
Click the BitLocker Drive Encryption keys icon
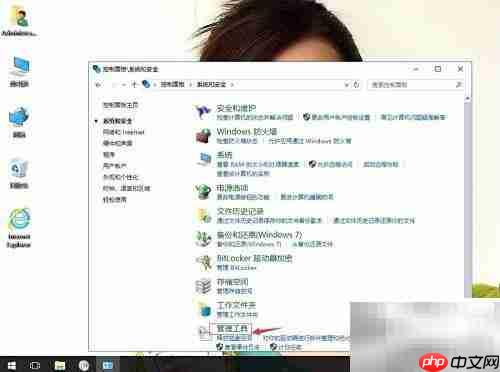(x=204, y=262)
